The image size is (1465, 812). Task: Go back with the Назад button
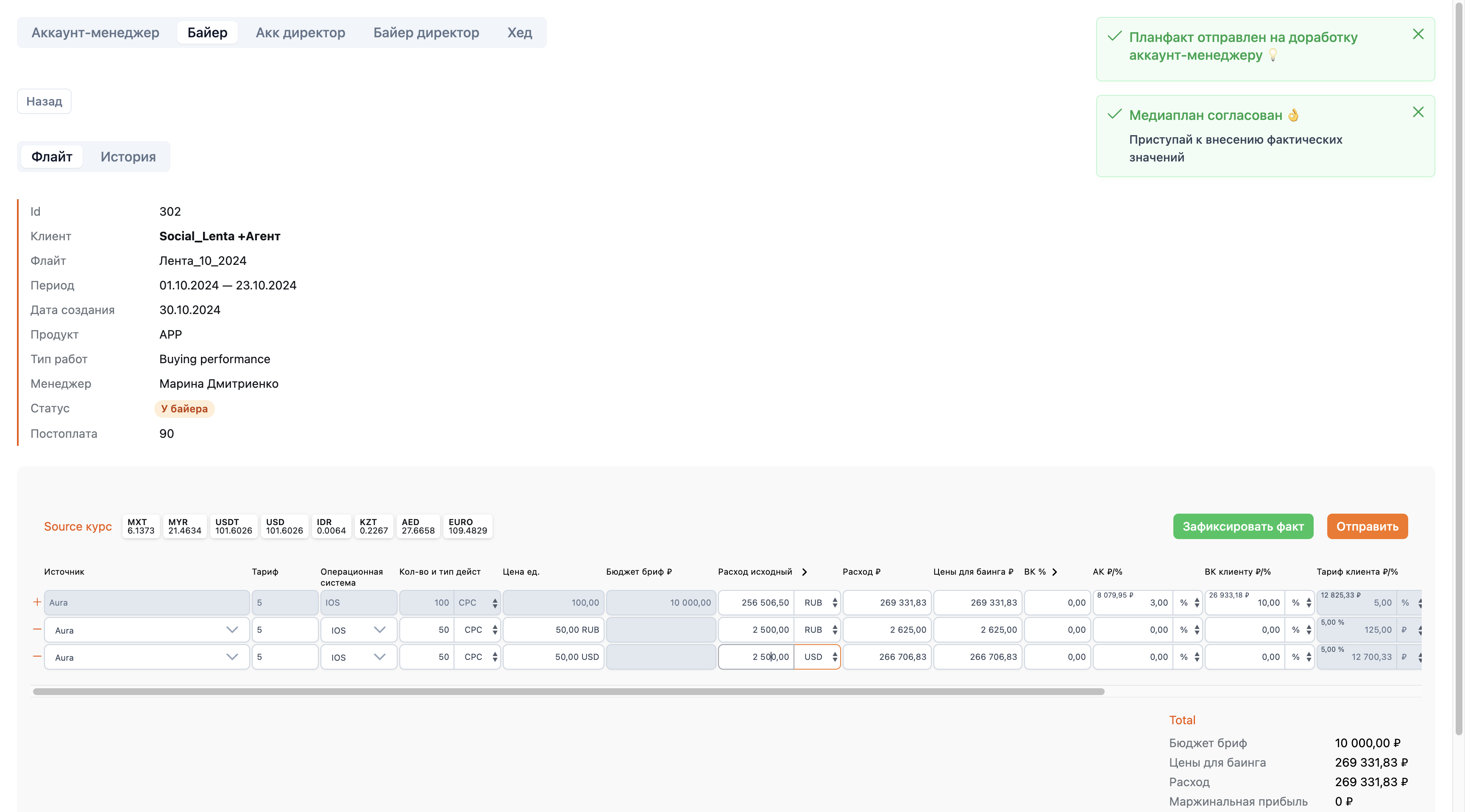44,101
